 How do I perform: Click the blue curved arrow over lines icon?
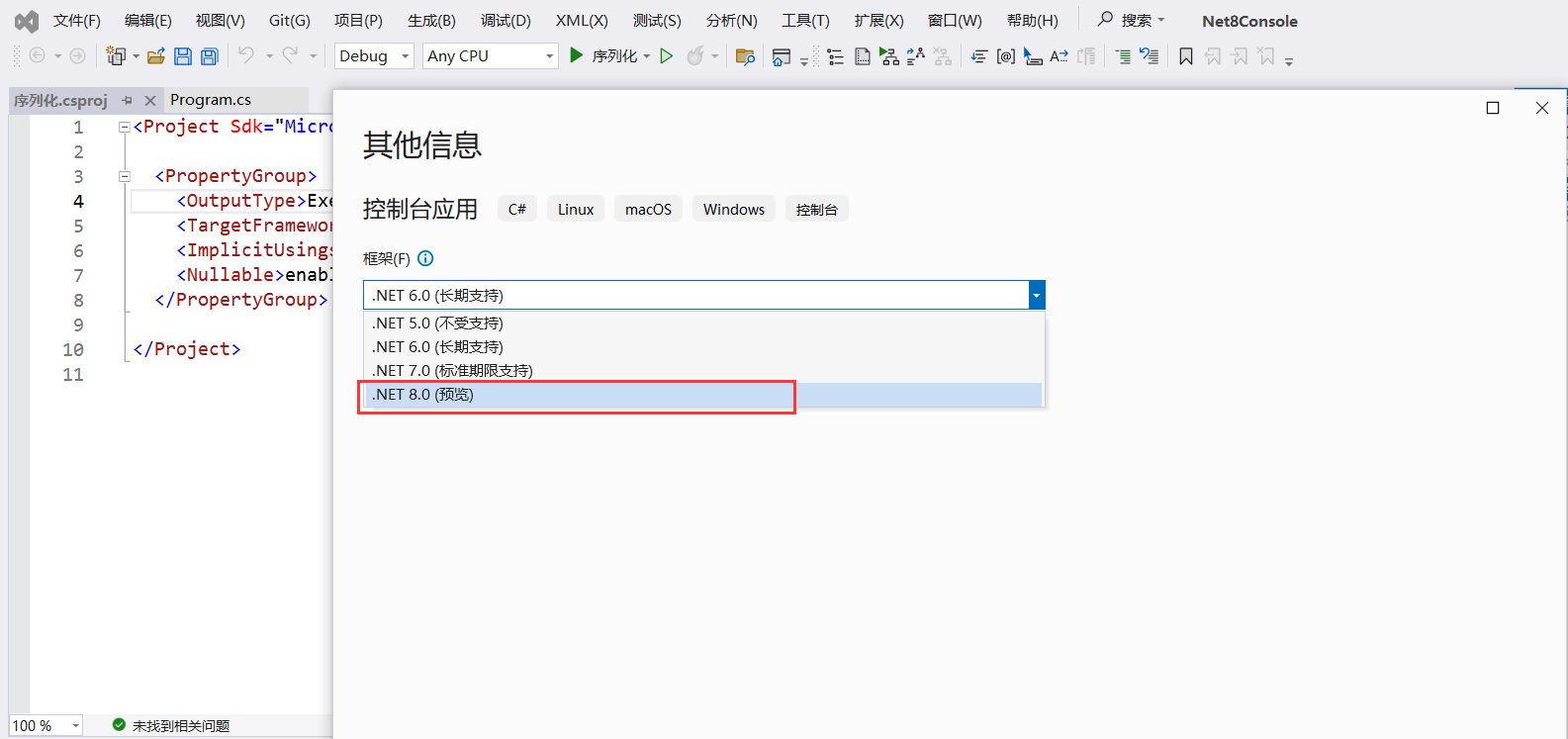click(x=1150, y=56)
